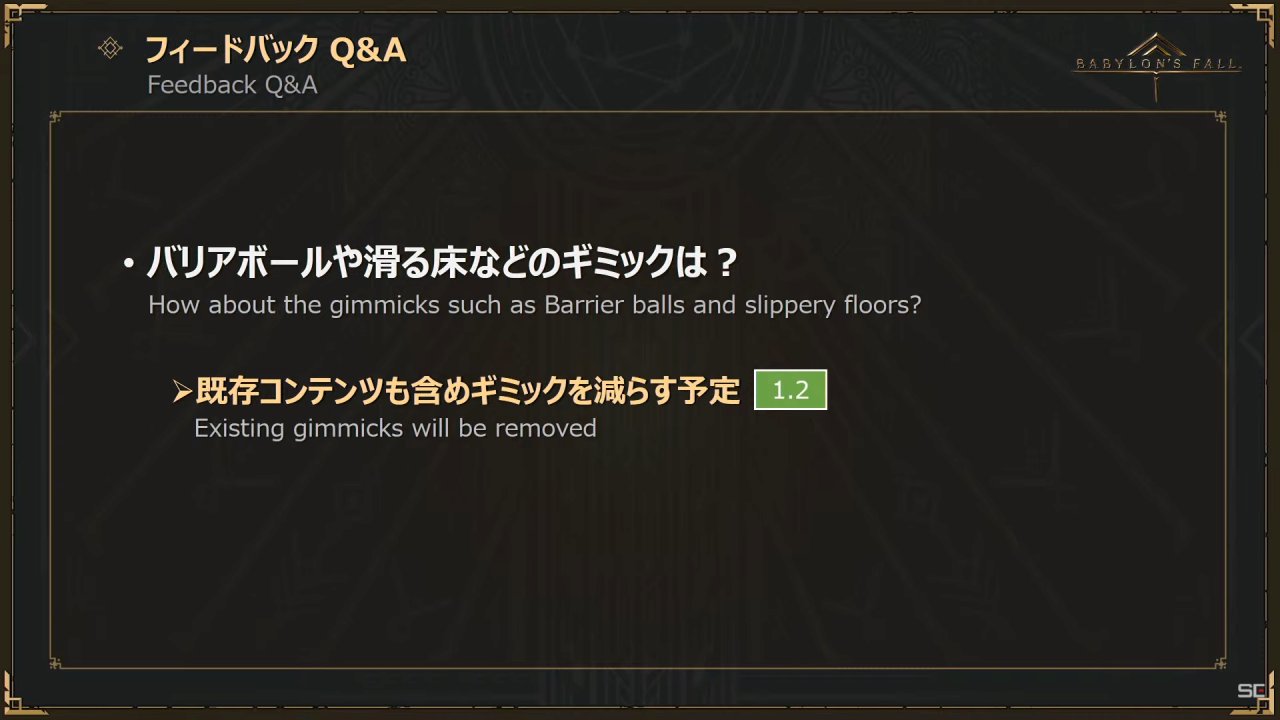Screen dimensions: 1280x720
Task: Click the Feedback Q&A English subtitle
Action: tap(232, 85)
